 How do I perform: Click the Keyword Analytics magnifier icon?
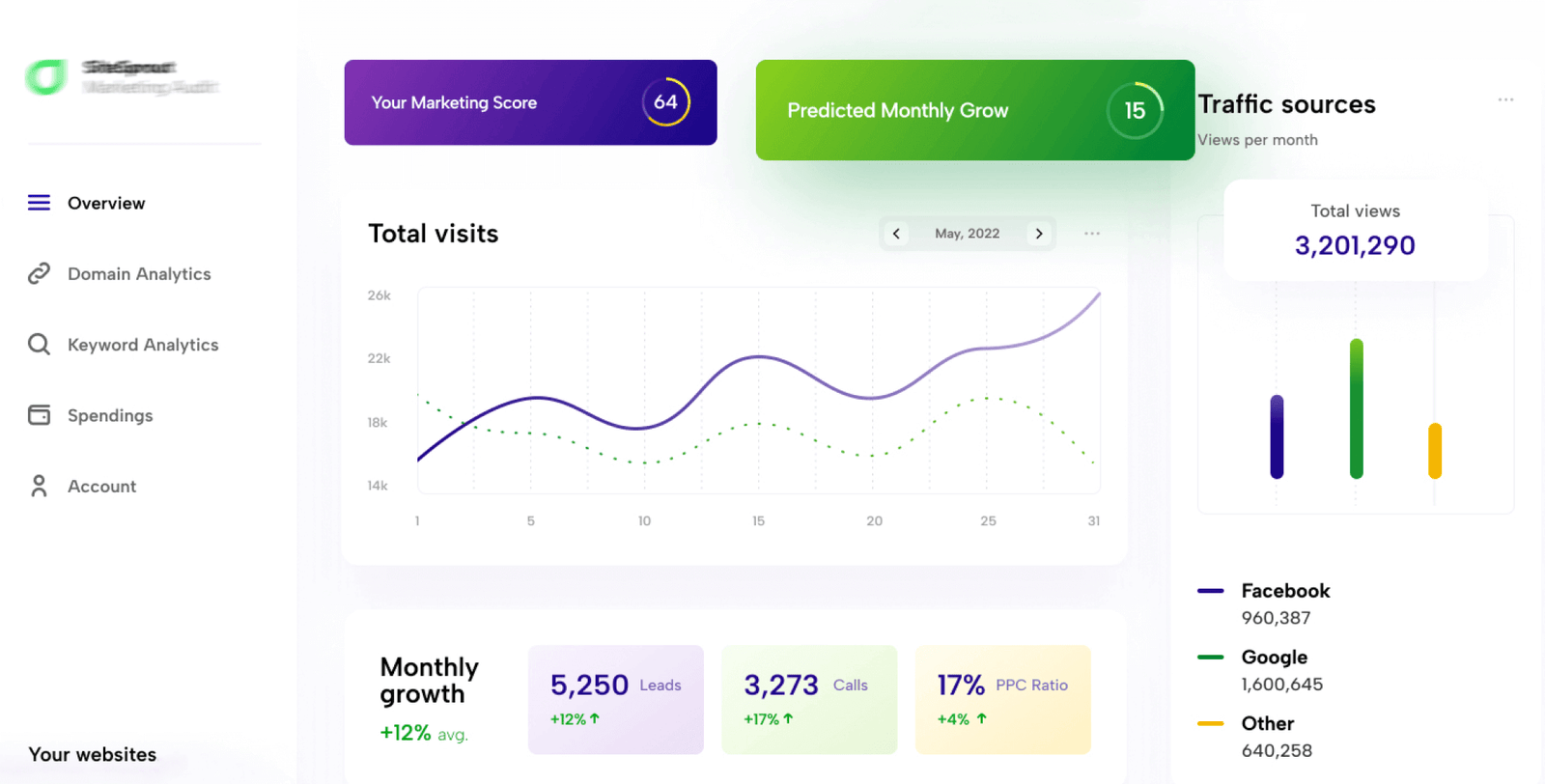(x=39, y=345)
